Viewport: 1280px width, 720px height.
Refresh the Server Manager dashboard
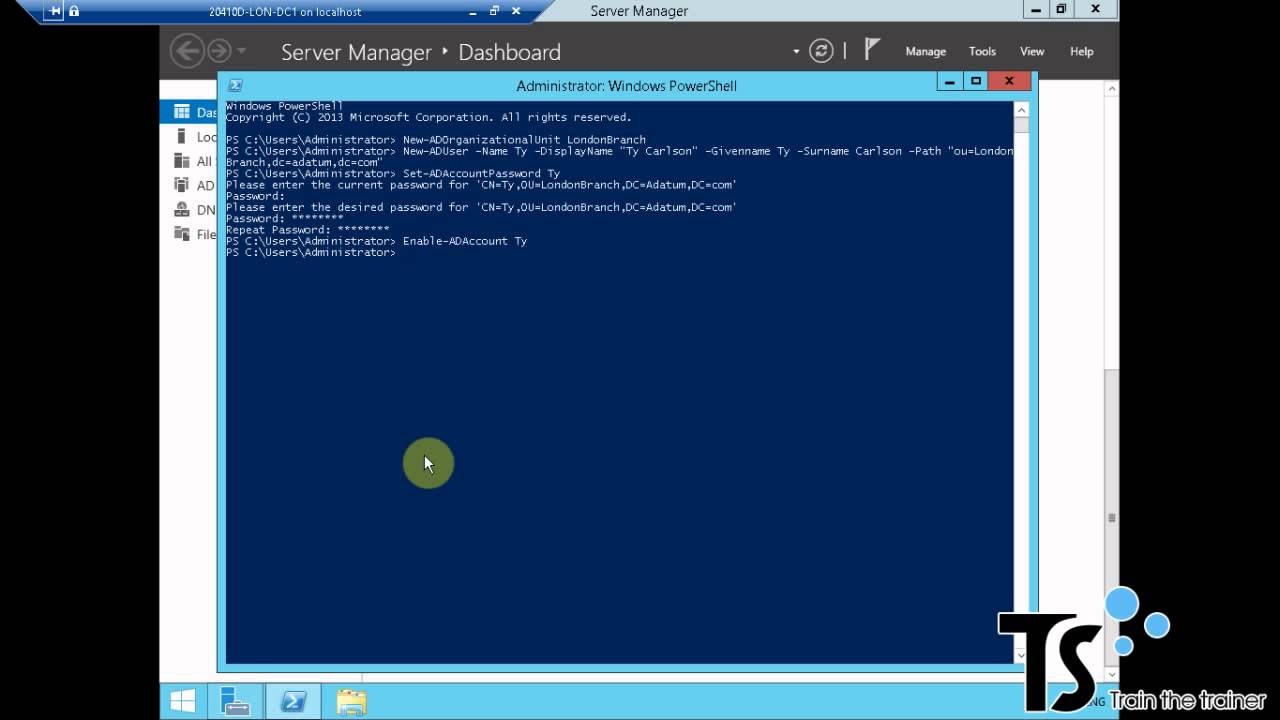[821, 51]
